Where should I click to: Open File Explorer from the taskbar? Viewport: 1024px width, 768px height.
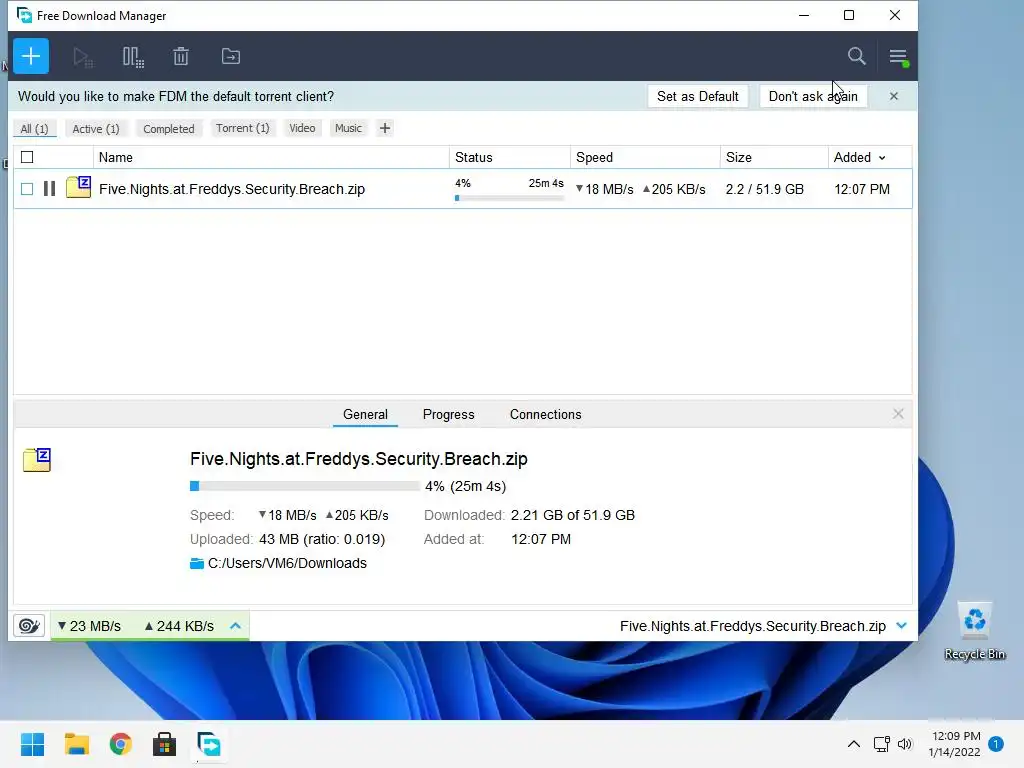(x=76, y=744)
